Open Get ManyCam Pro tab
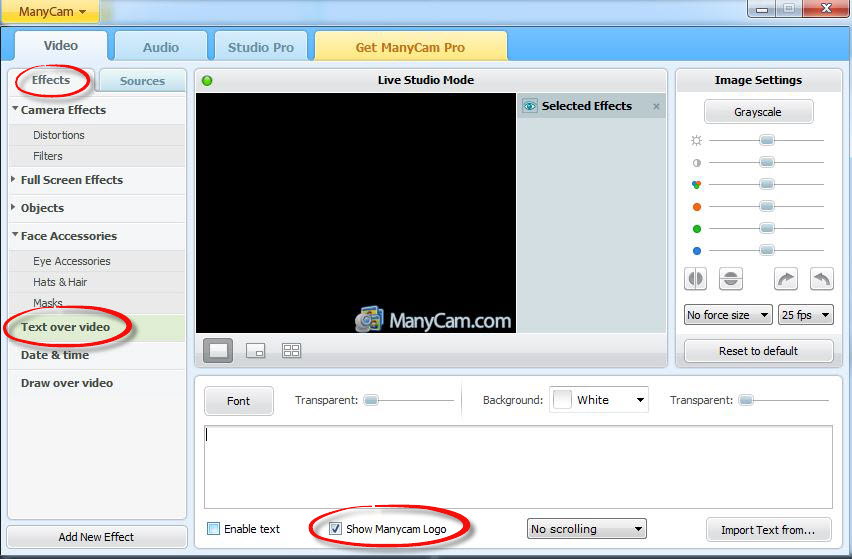852x559 pixels. [x=410, y=48]
